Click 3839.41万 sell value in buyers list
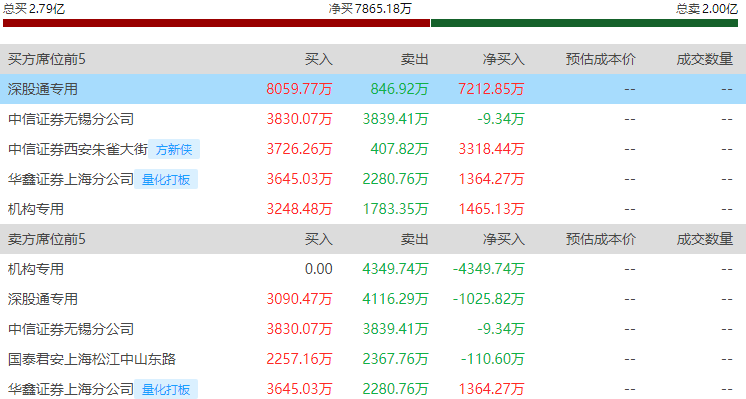Screen dimensions: 746x399 pyautogui.click(x=395, y=119)
